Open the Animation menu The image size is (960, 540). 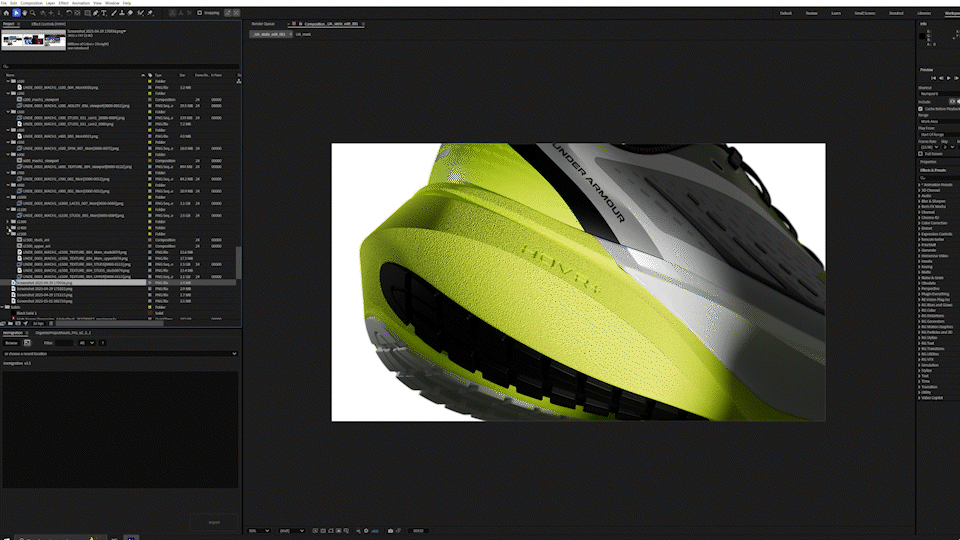click(81, 3)
